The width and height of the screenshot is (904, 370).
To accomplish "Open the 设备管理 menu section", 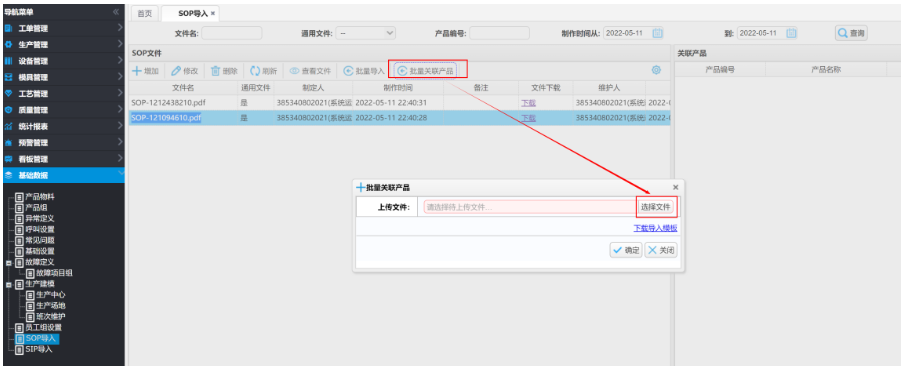I will [x=62, y=61].
